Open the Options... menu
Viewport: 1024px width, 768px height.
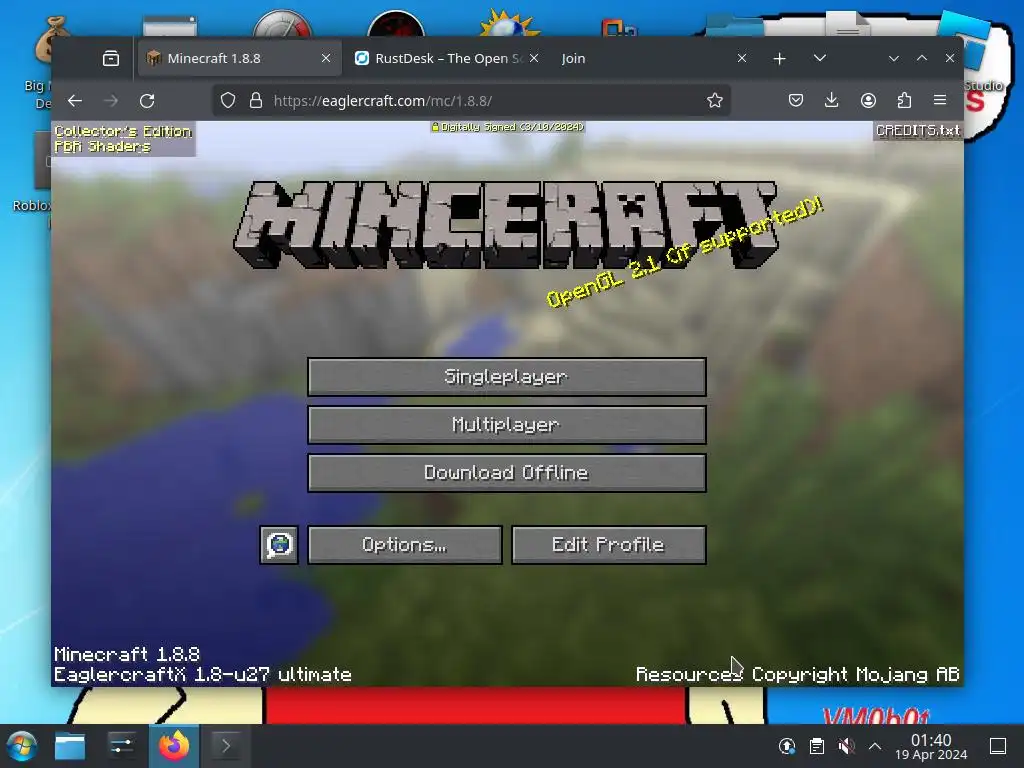pos(405,545)
